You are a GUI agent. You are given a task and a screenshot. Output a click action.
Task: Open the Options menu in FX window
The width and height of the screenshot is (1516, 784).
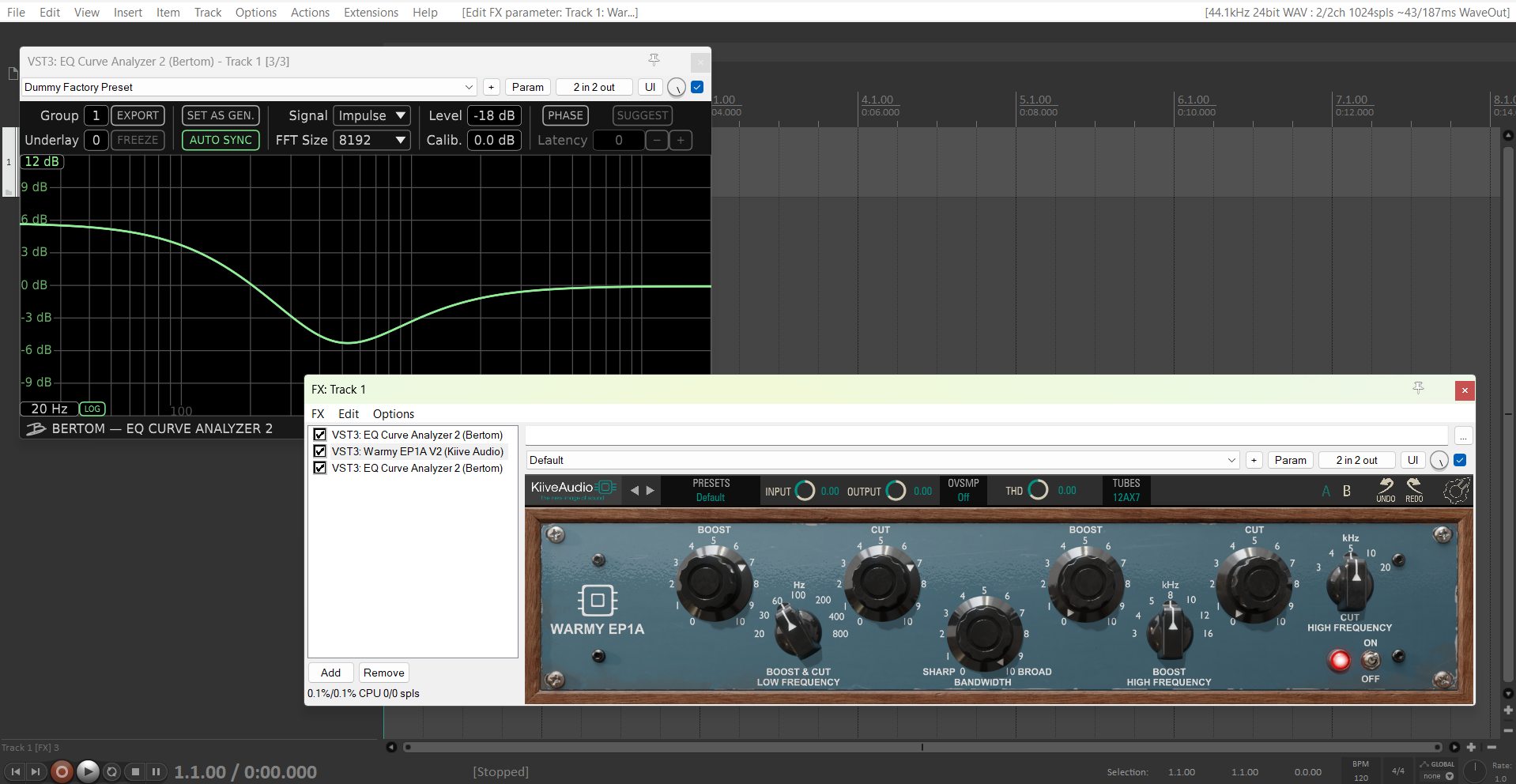393,414
